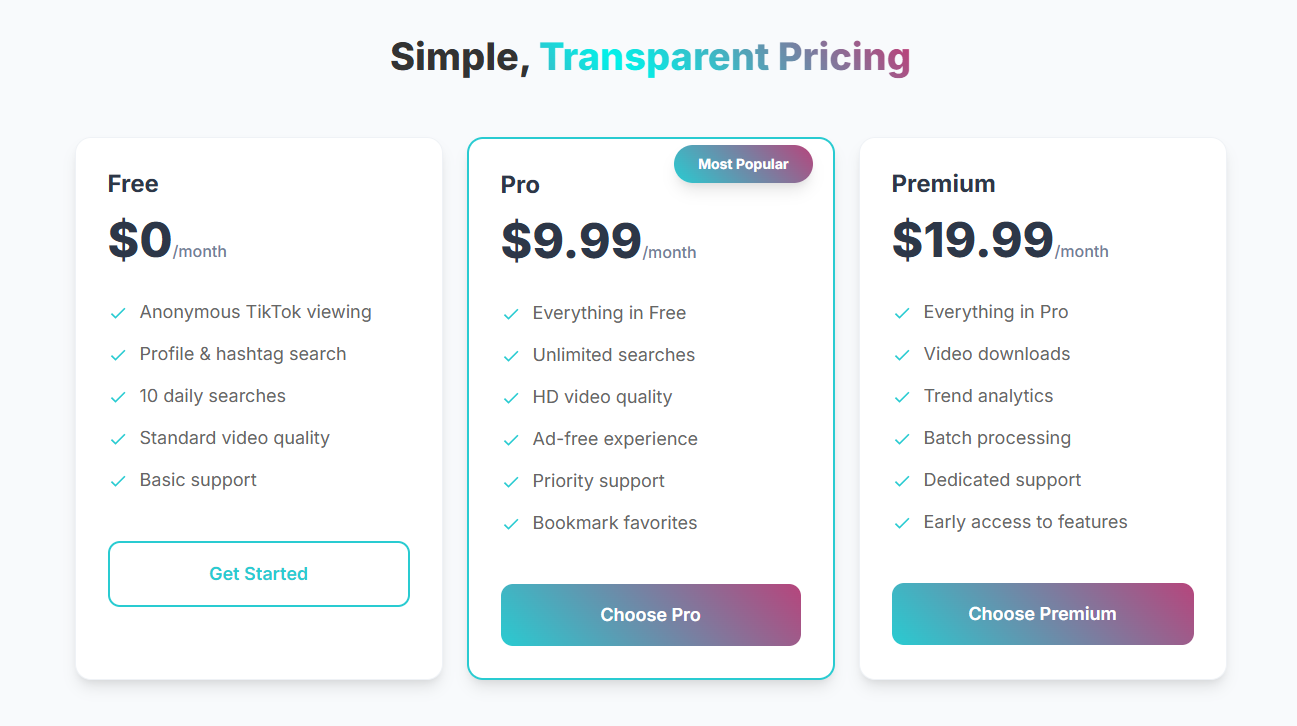Click checkmark next to Basic support

click(x=118, y=481)
